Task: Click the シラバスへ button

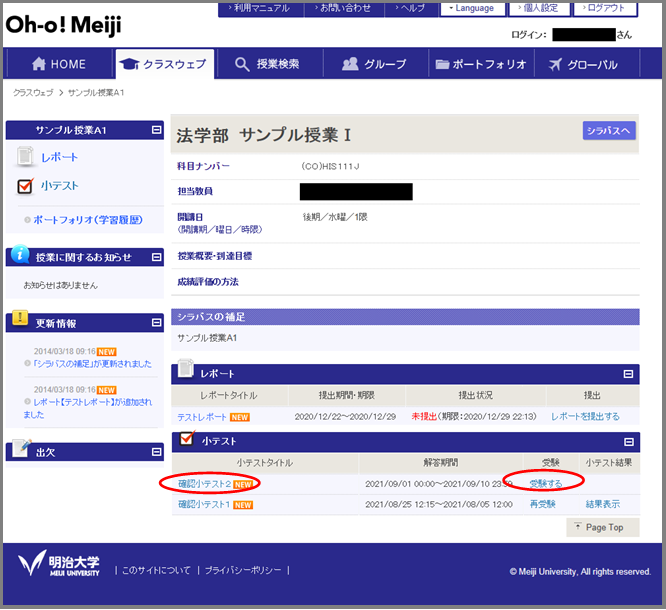Action: coord(609,131)
